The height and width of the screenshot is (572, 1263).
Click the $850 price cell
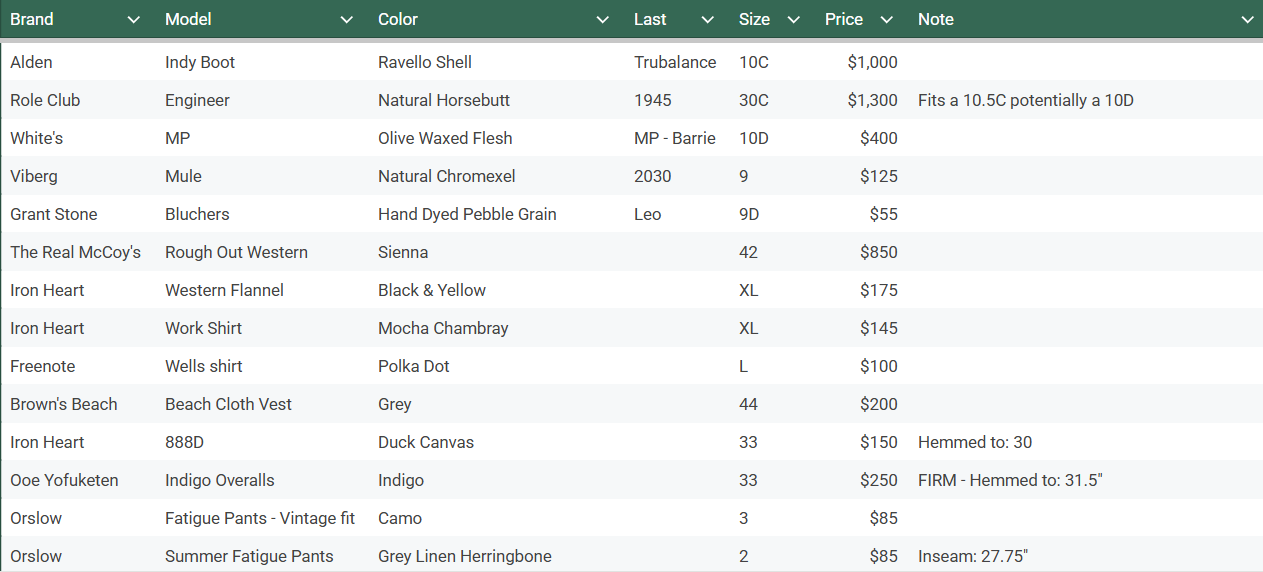(879, 252)
